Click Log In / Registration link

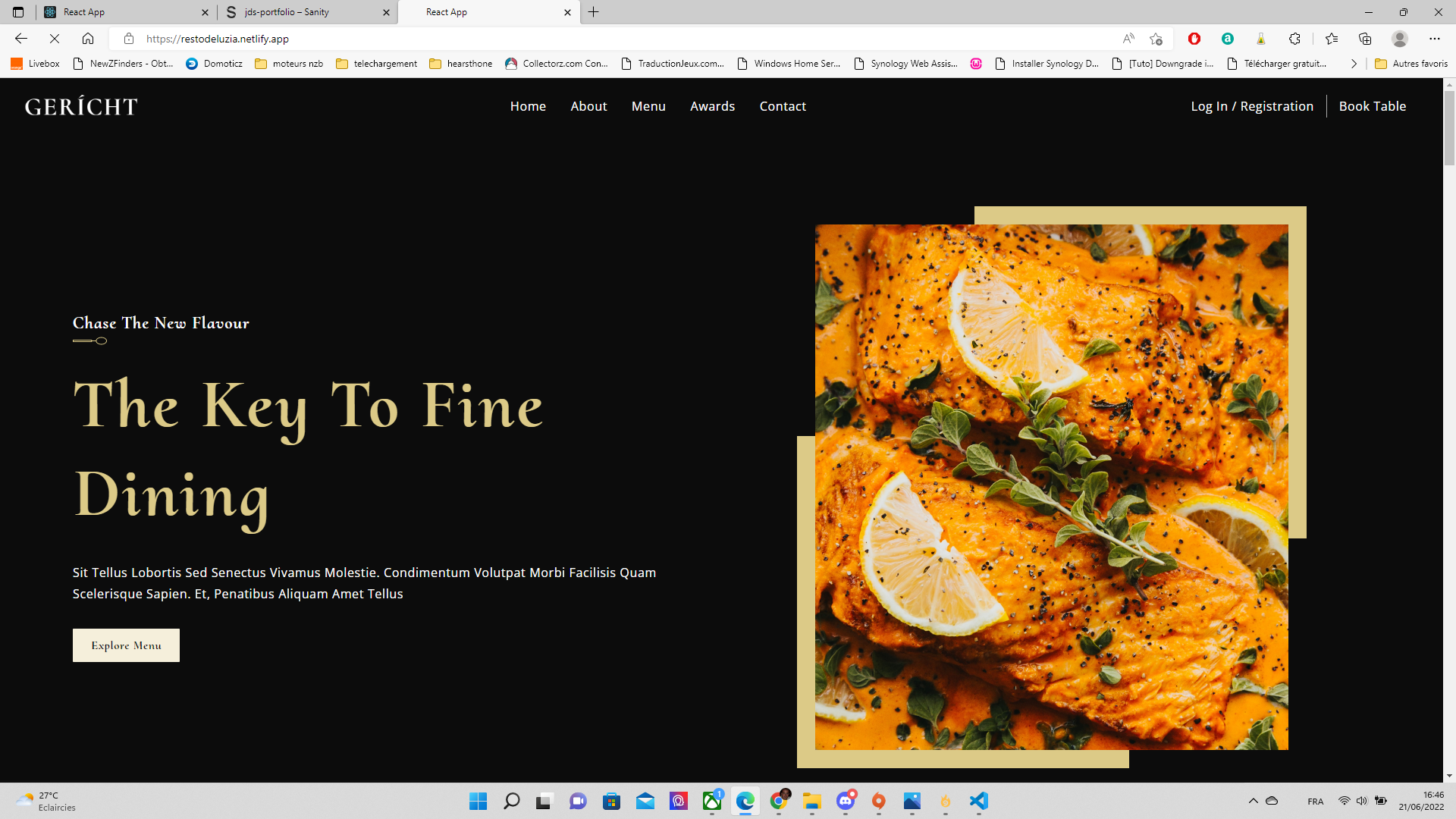(1251, 106)
